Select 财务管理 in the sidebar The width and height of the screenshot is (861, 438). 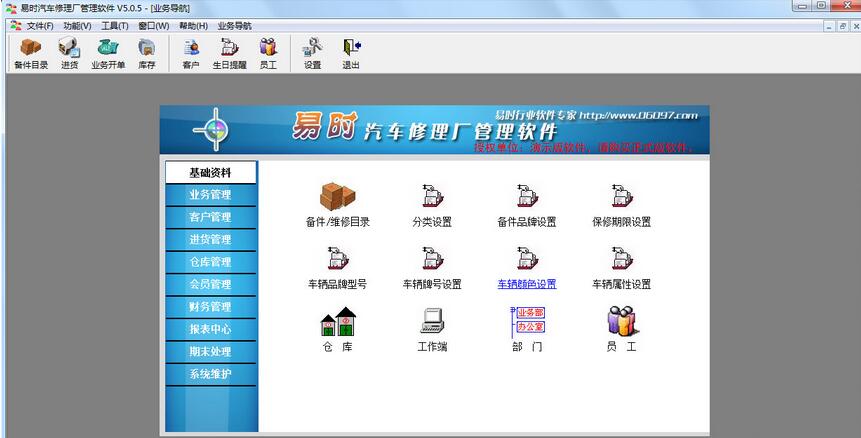(210, 307)
